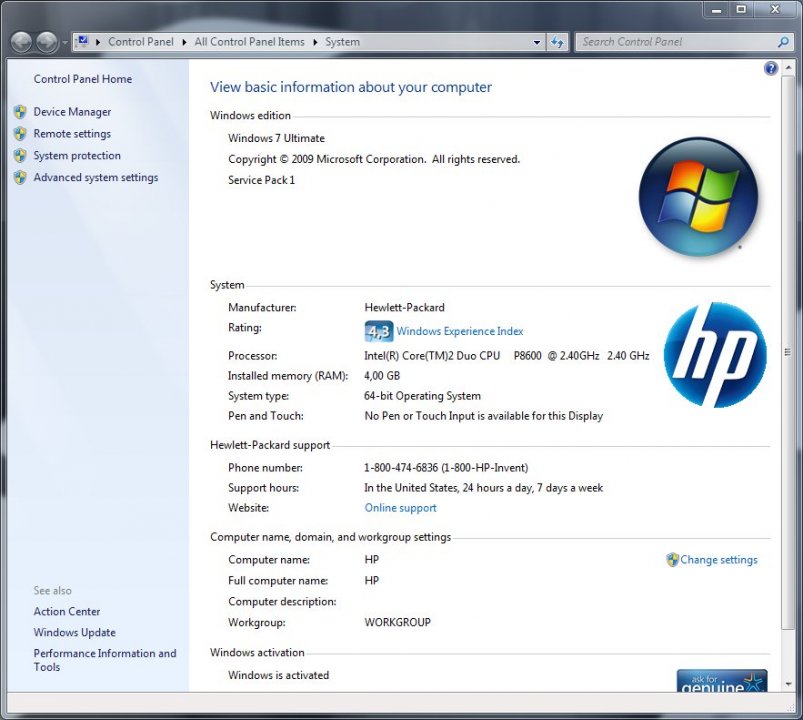
Task: Click the 'Hewlett-Packard' manufacturer value
Action: (405, 308)
